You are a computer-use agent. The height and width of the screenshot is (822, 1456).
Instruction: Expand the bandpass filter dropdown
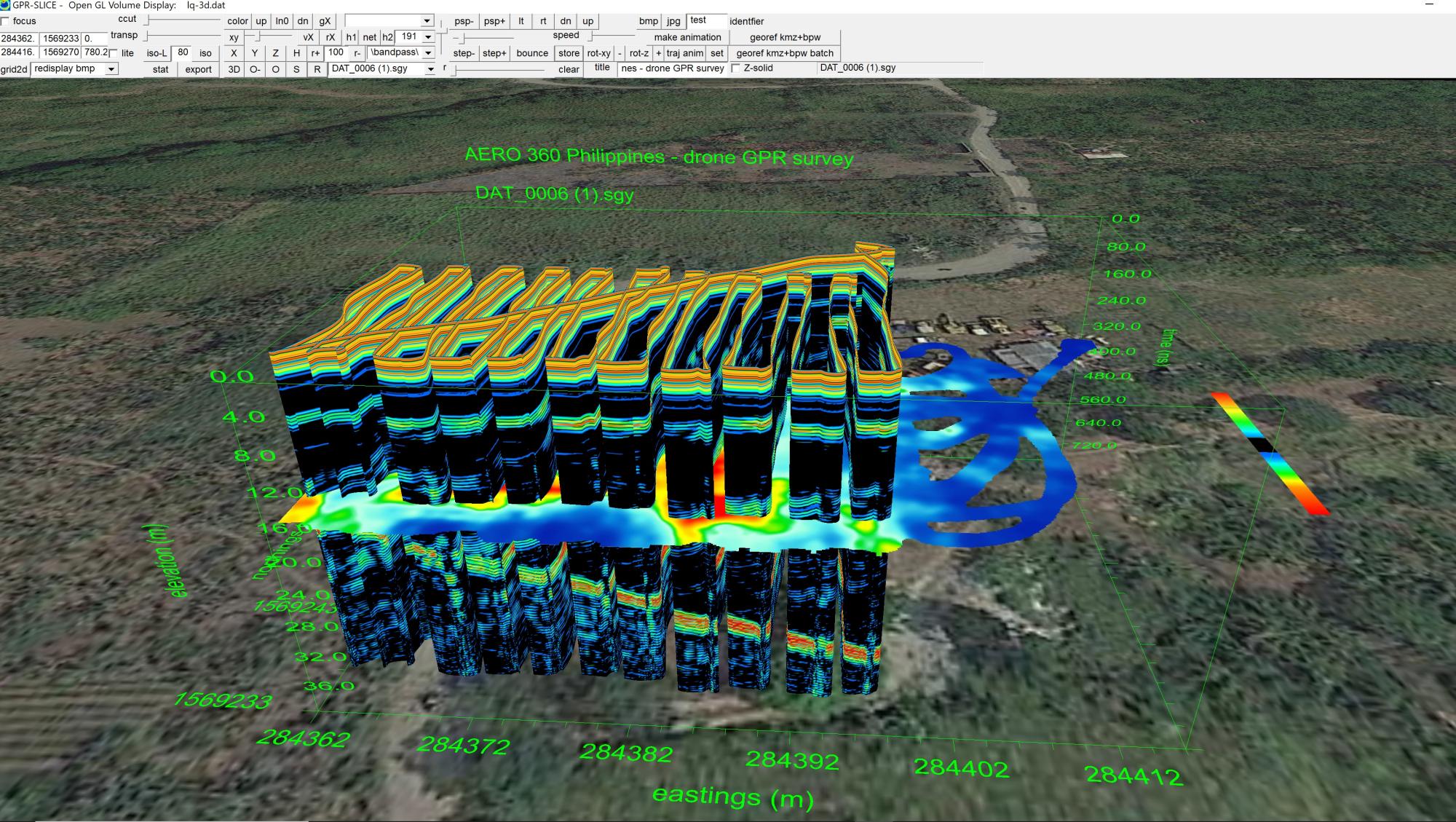[430, 52]
